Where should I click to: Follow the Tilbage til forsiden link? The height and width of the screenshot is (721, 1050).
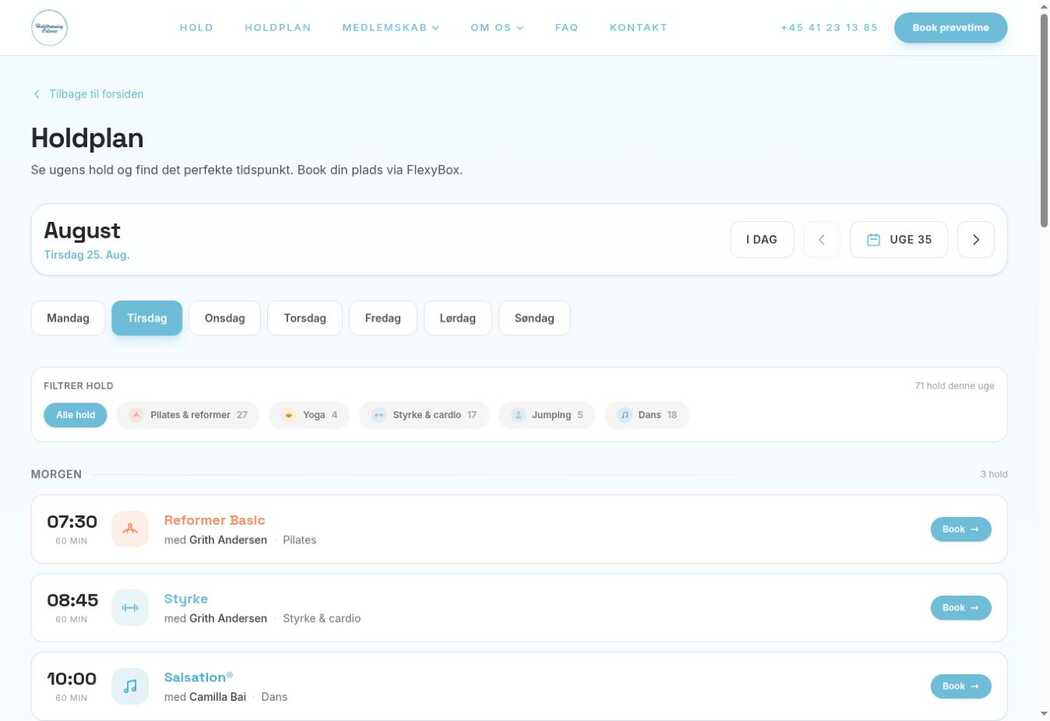click(x=88, y=94)
